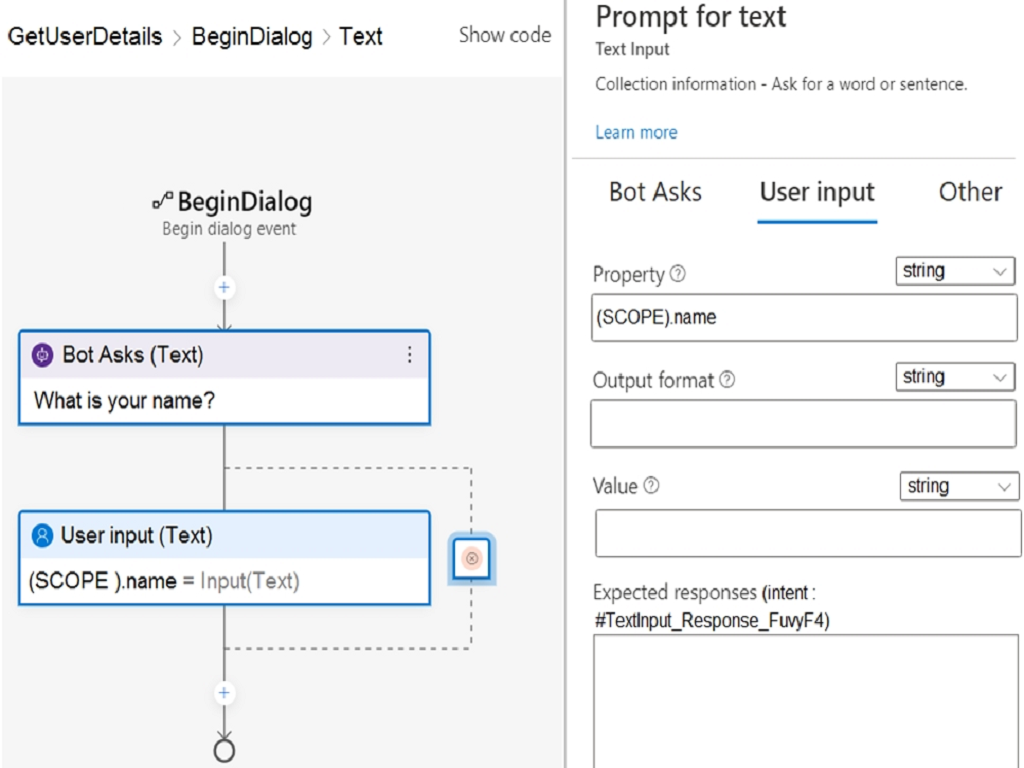This screenshot has height=768, width=1024.
Task: Click the BeginDialog trigger icon
Action: pyautogui.click(x=163, y=200)
